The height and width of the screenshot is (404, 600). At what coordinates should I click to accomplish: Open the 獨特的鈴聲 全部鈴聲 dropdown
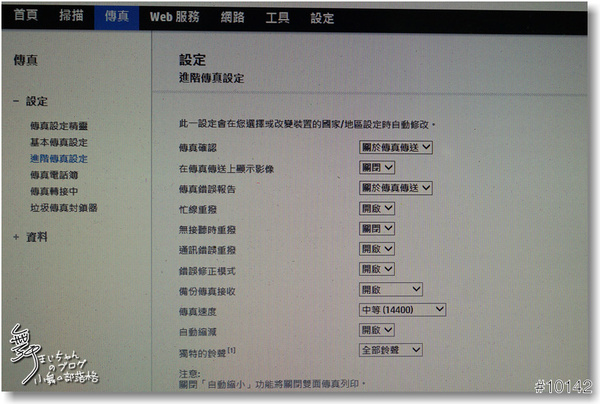click(391, 350)
